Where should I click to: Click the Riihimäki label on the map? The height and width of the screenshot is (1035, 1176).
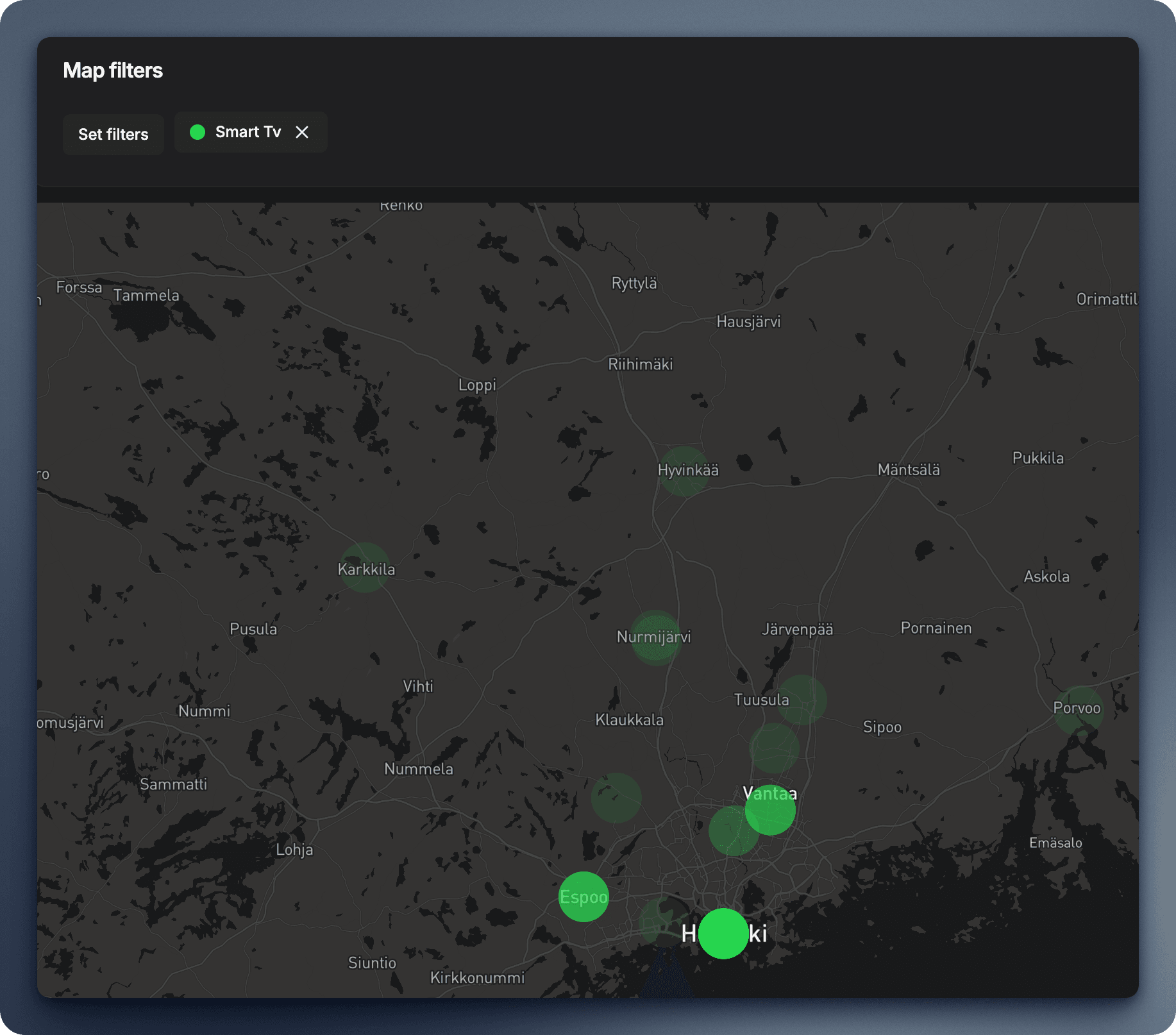click(x=640, y=364)
